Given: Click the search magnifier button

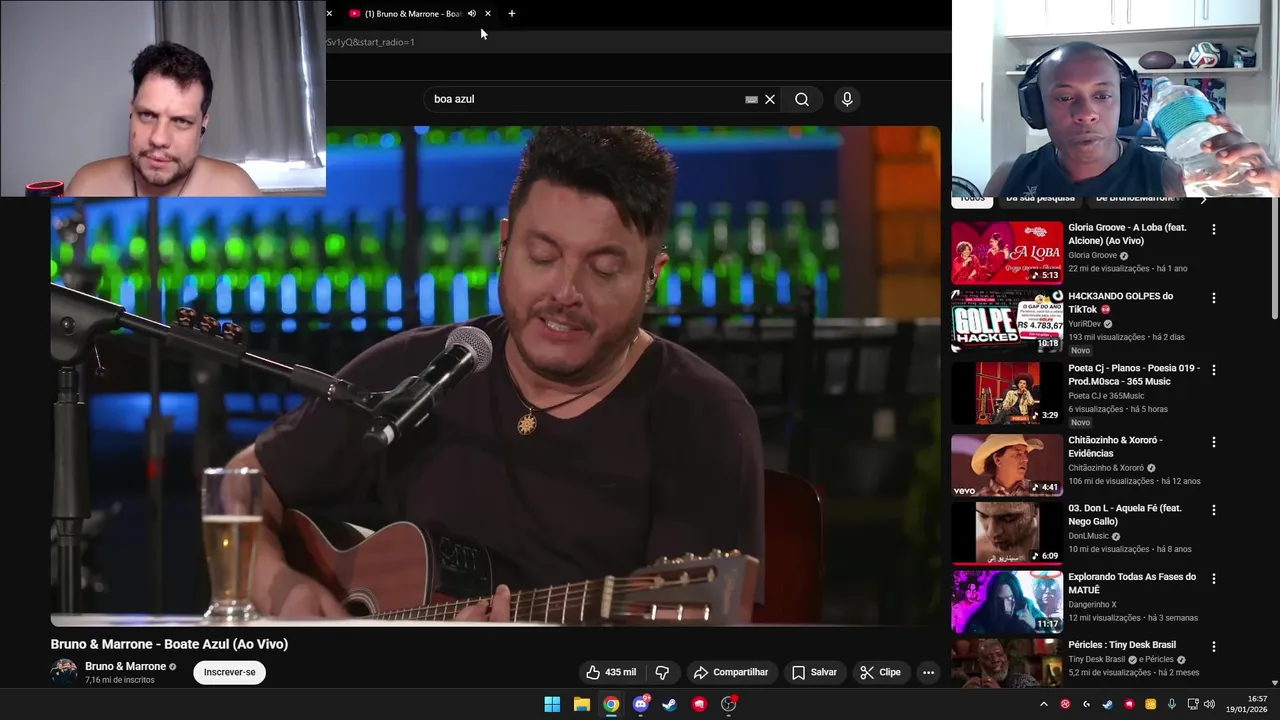Looking at the screenshot, I should click(802, 99).
